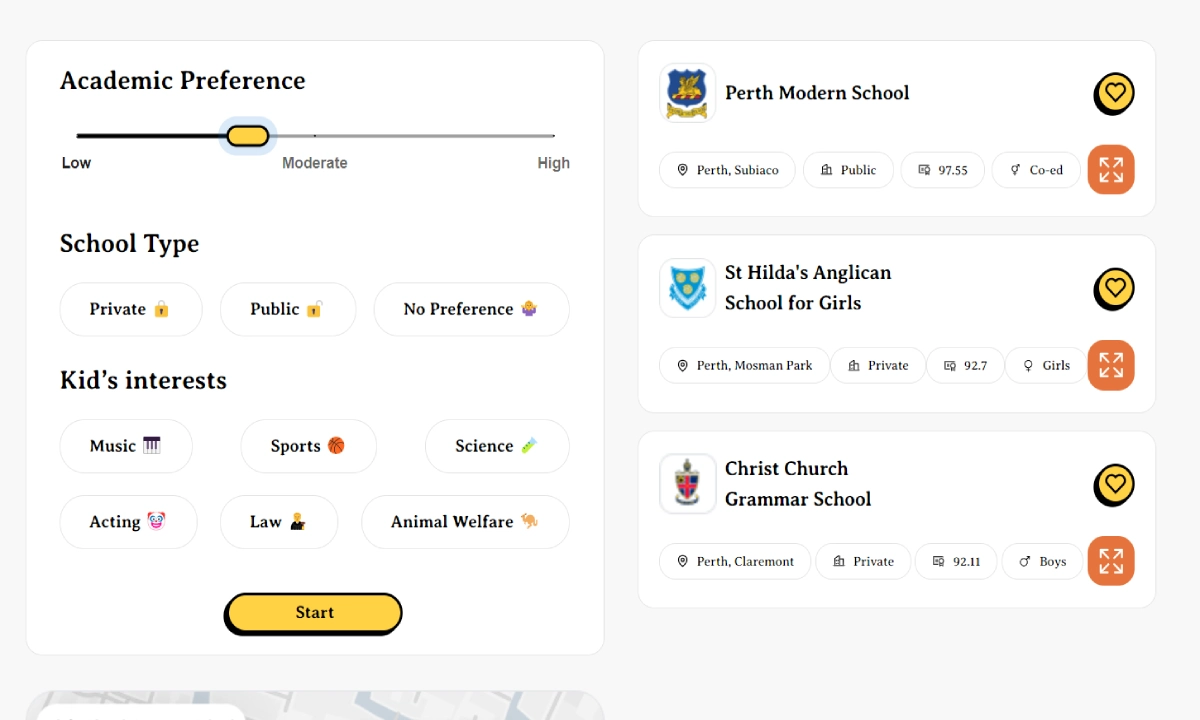Expand the Perth Modern School card
The image size is (1200, 720).
coord(1111,169)
